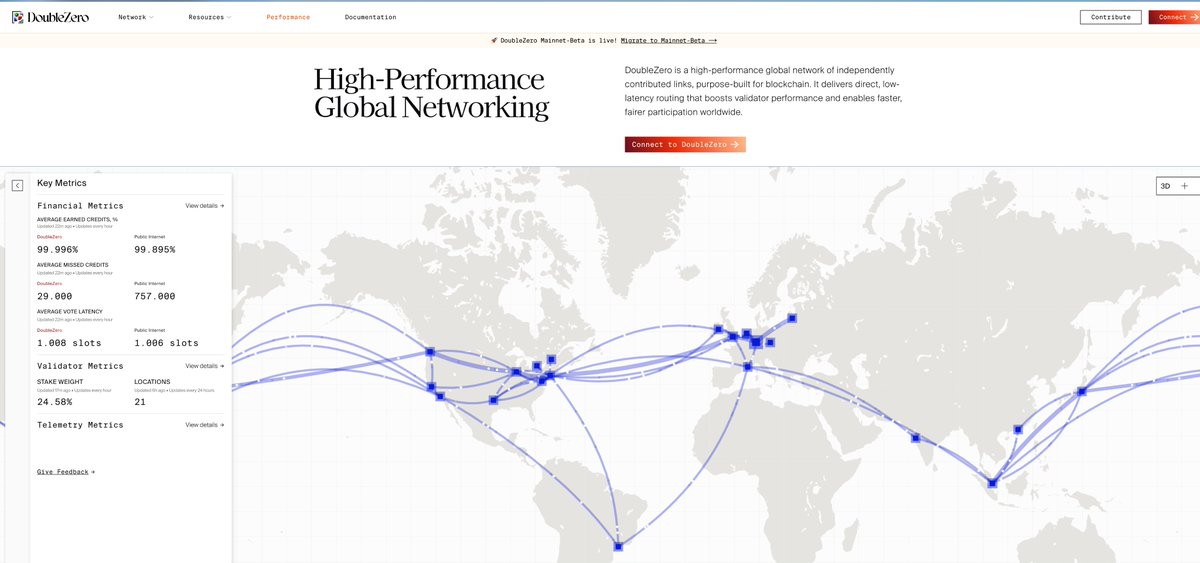Open the Network dropdown menu
Screen dimensions: 1200x563
point(135,17)
